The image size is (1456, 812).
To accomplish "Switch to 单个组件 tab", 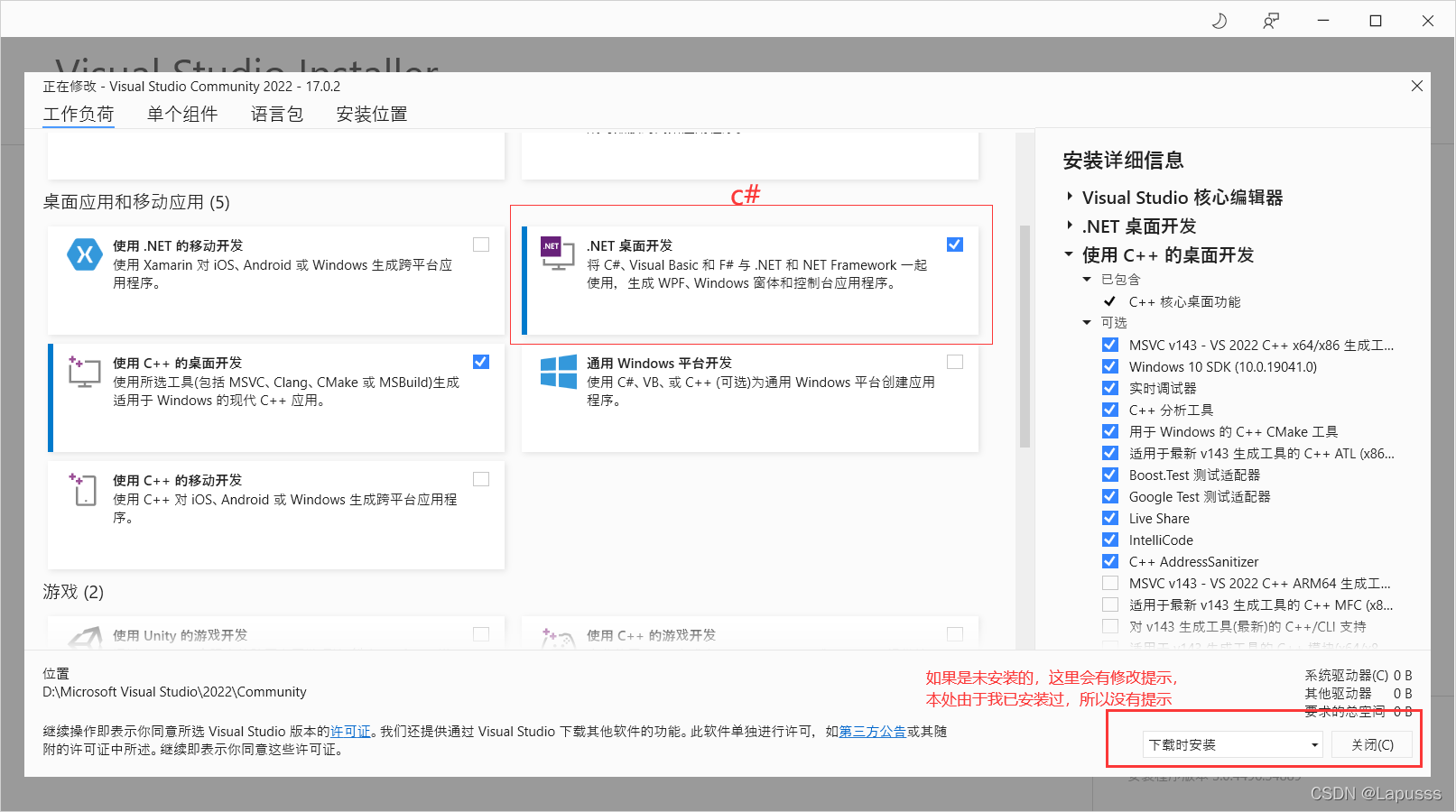I will [x=182, y=115].
